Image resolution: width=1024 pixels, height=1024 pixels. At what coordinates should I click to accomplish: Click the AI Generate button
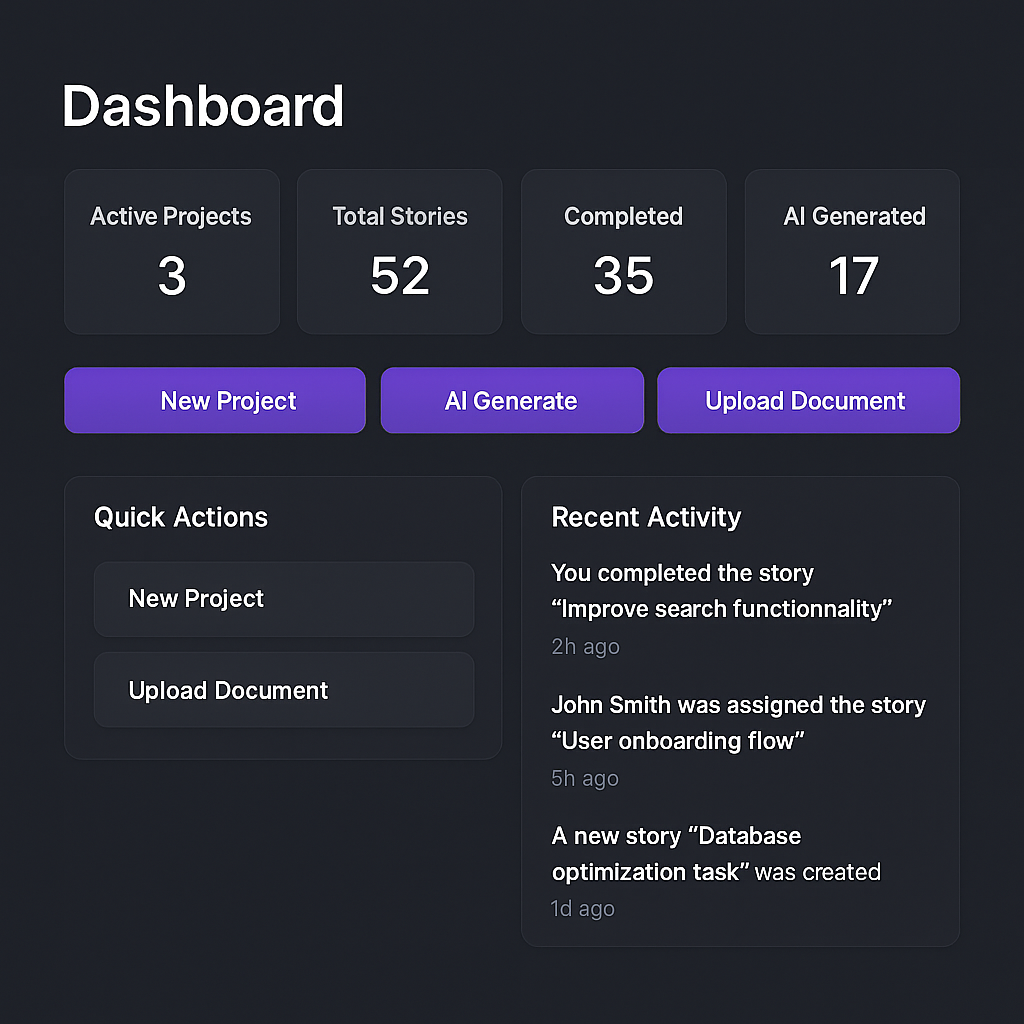tap(511, 400)
